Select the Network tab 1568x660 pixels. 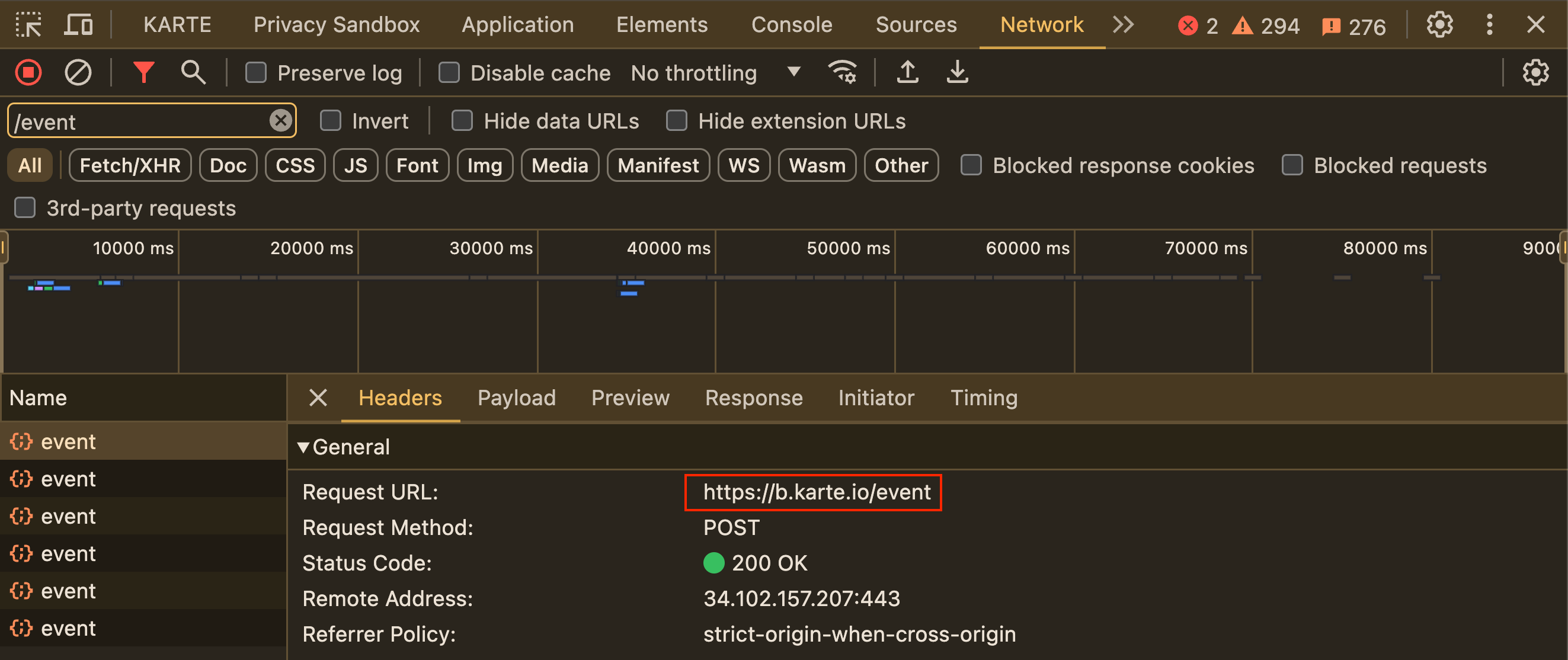click(x=1041, y=25)
